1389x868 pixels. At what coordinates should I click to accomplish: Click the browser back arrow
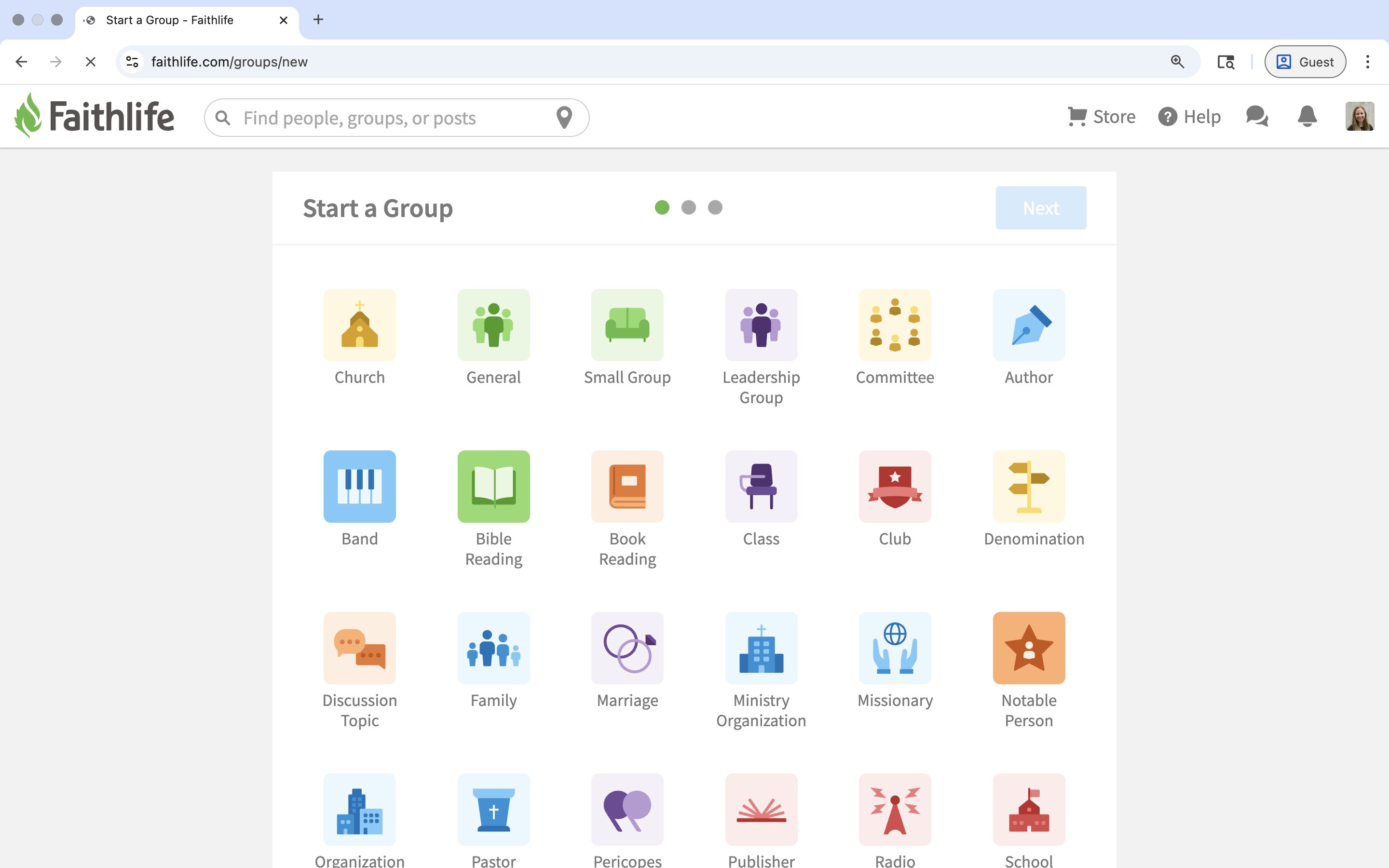21,61
